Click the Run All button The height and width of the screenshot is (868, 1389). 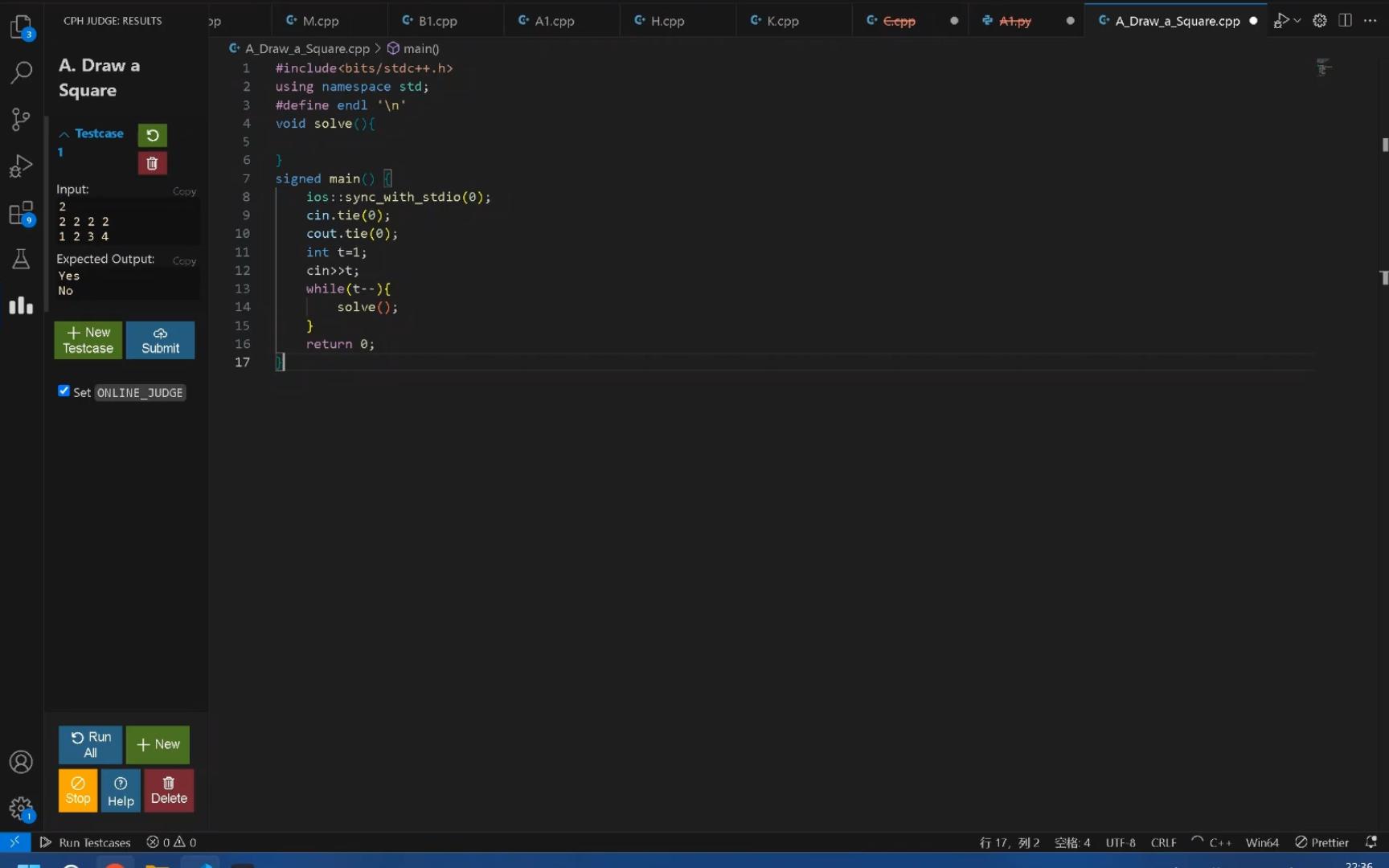[90, 744]
